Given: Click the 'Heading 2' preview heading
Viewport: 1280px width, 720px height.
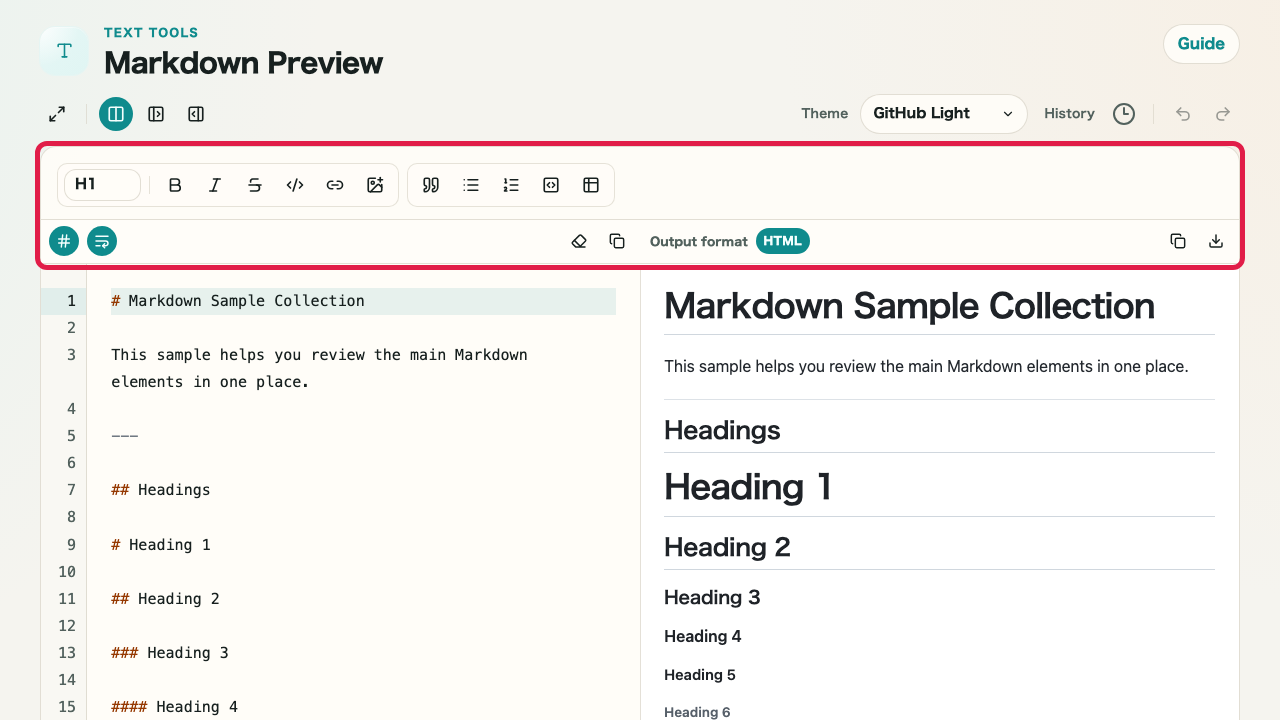Looking at the screenshot, I should point(727,547).
